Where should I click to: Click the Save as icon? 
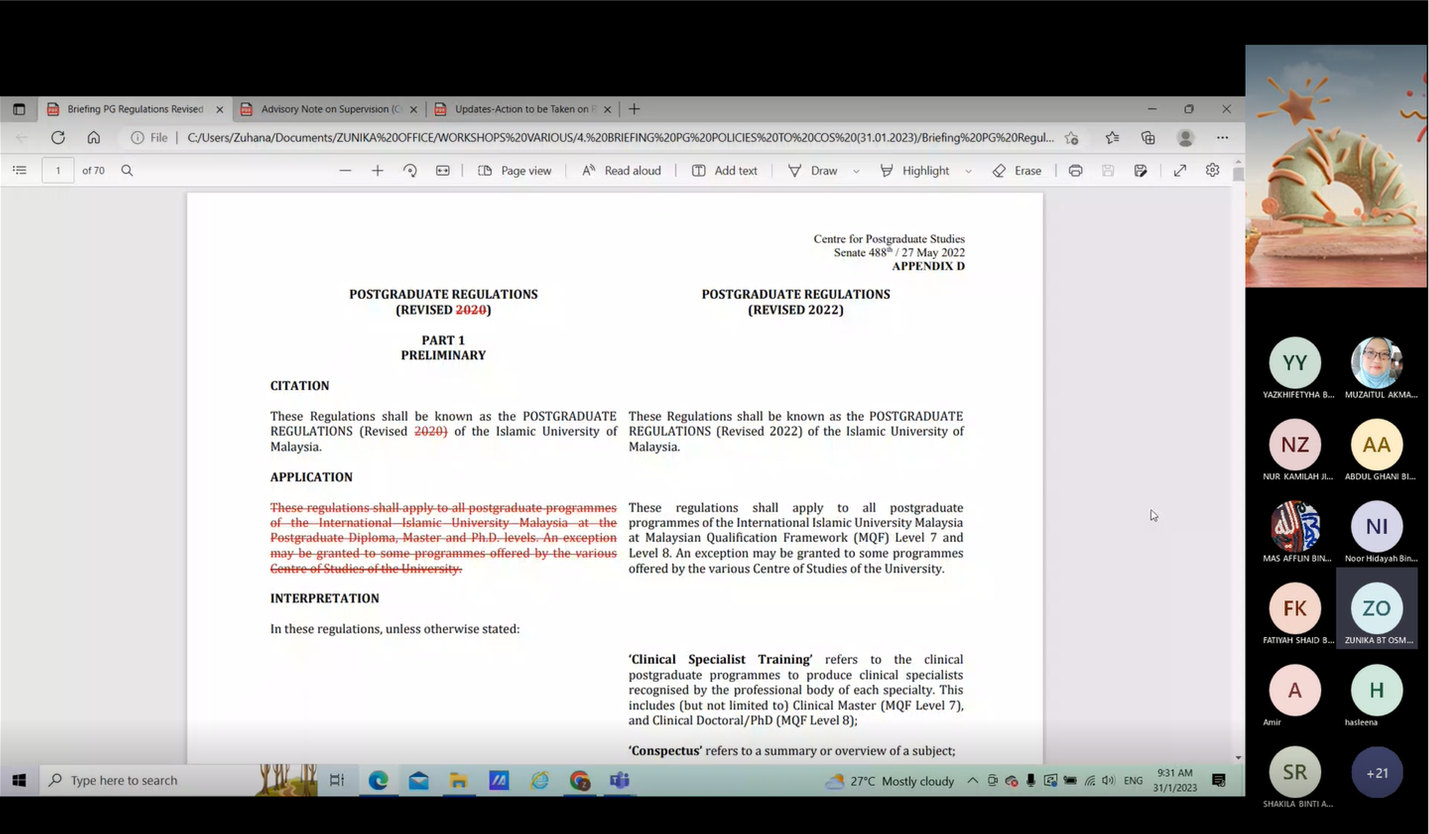[1140, 170]
